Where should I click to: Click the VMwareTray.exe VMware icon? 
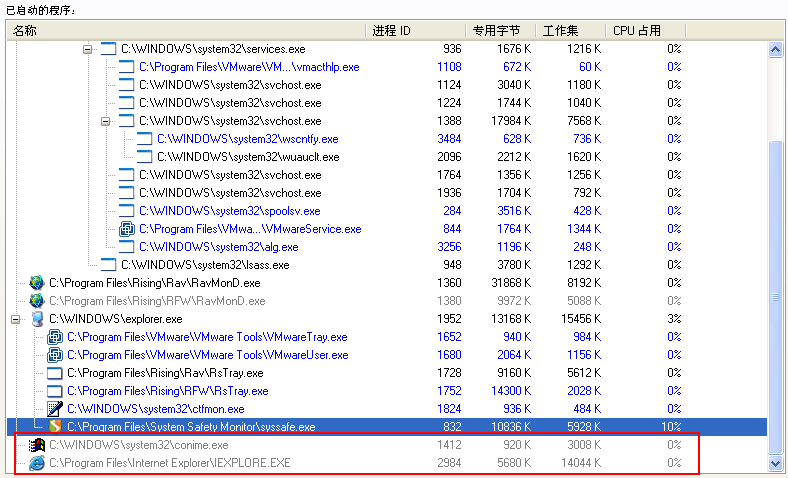point(55,337)
